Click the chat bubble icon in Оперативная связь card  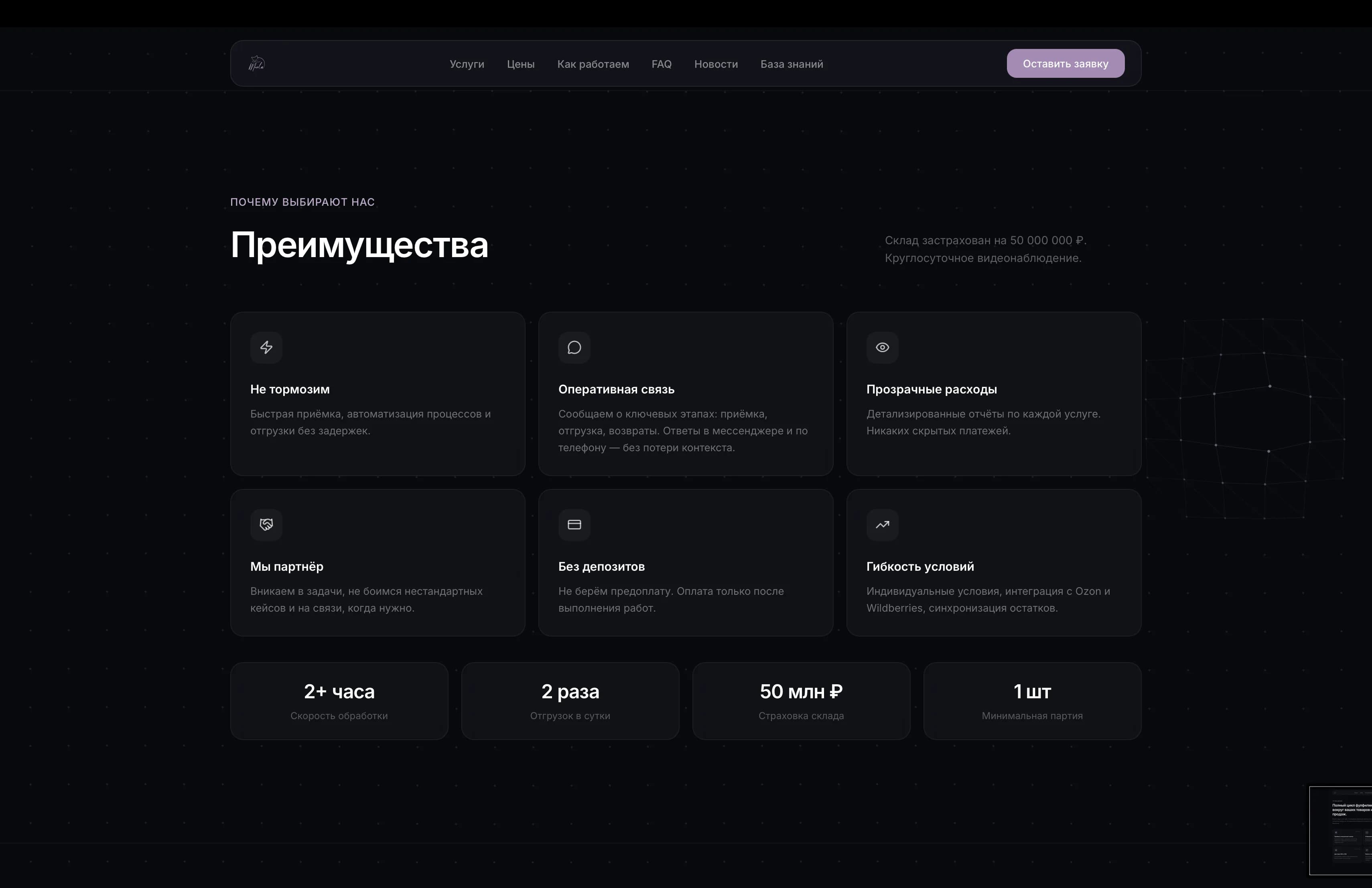[574, 347]
